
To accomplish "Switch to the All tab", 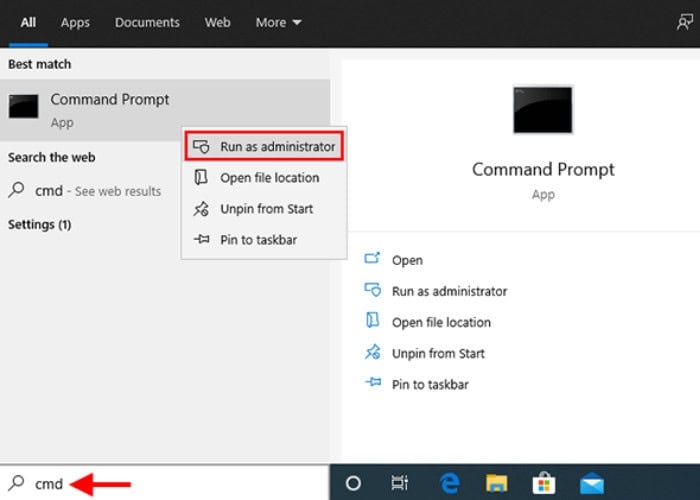I will click(28, 22).
